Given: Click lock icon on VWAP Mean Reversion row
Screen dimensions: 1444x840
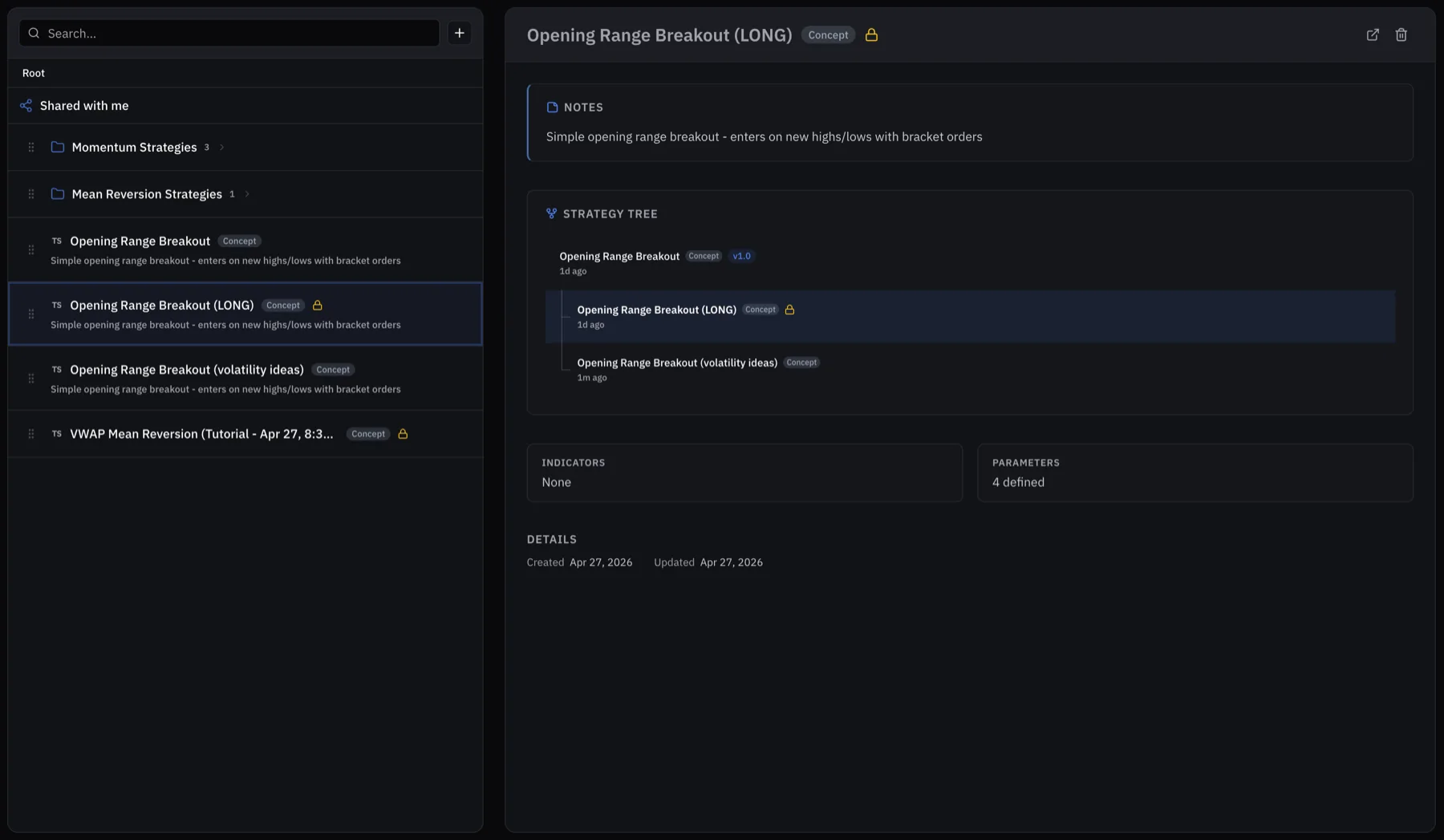Looking at the screenshot, I should click(x=404, y=433).
